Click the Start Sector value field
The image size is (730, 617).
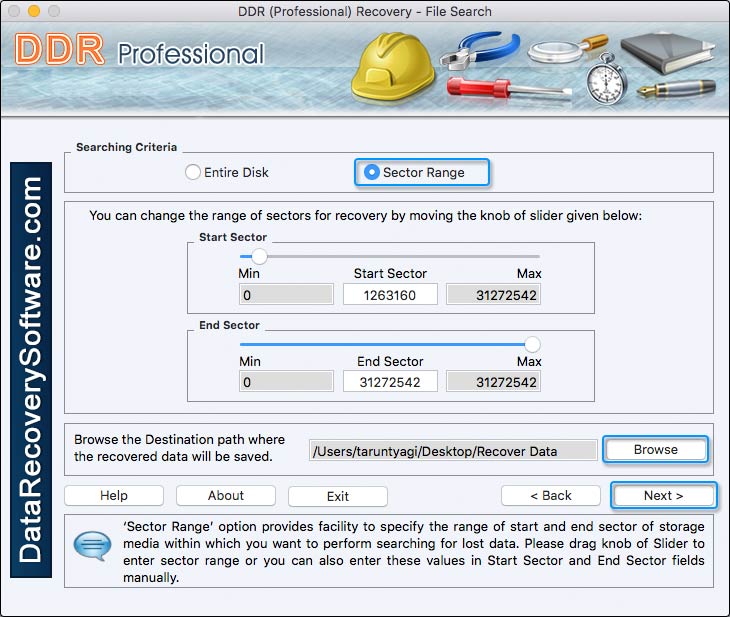pos(390,294)
